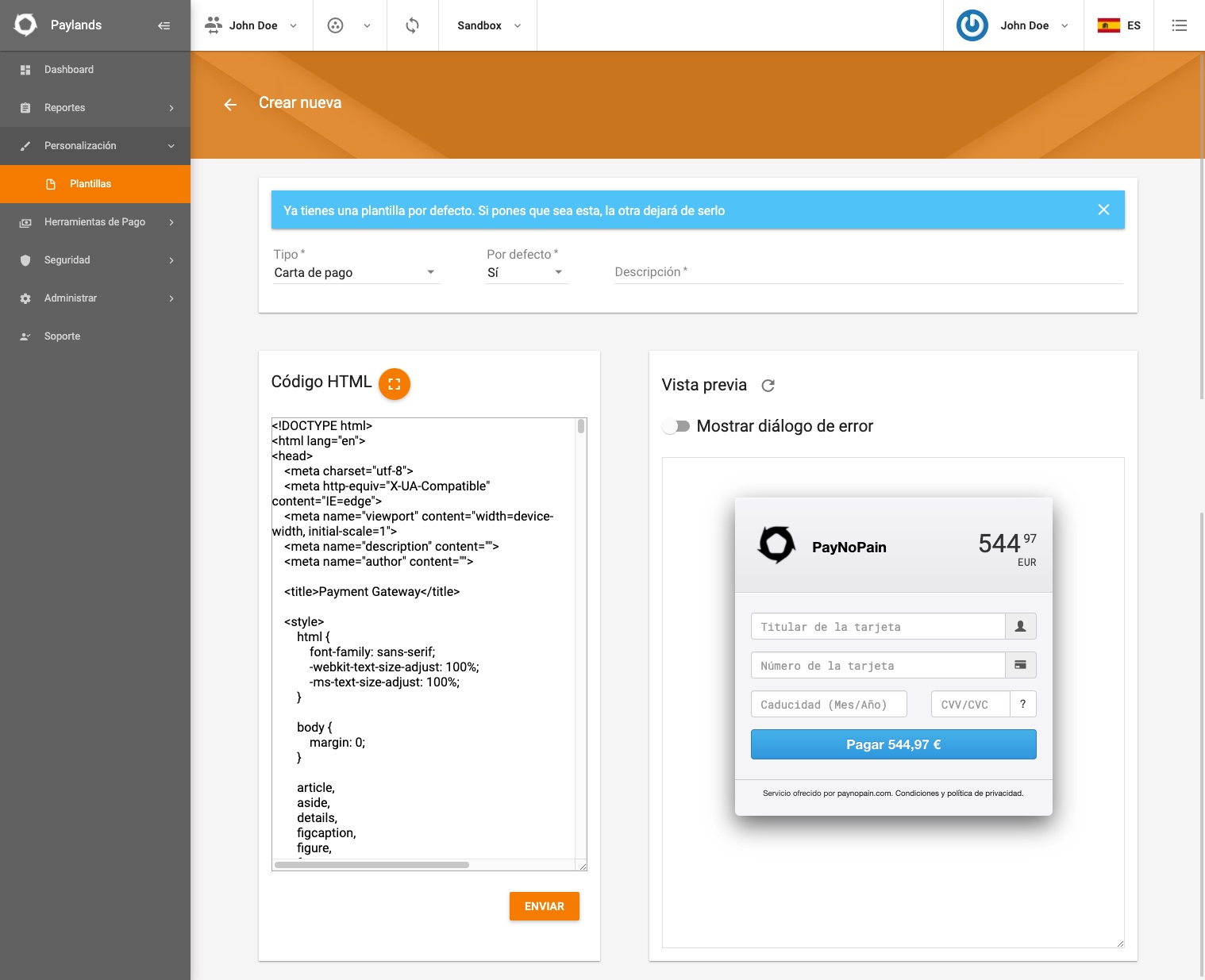The width and height of the screenshot is (1205, 980).
Task: Click the Paylands logo icon
Action: click(x=25, y=25)
